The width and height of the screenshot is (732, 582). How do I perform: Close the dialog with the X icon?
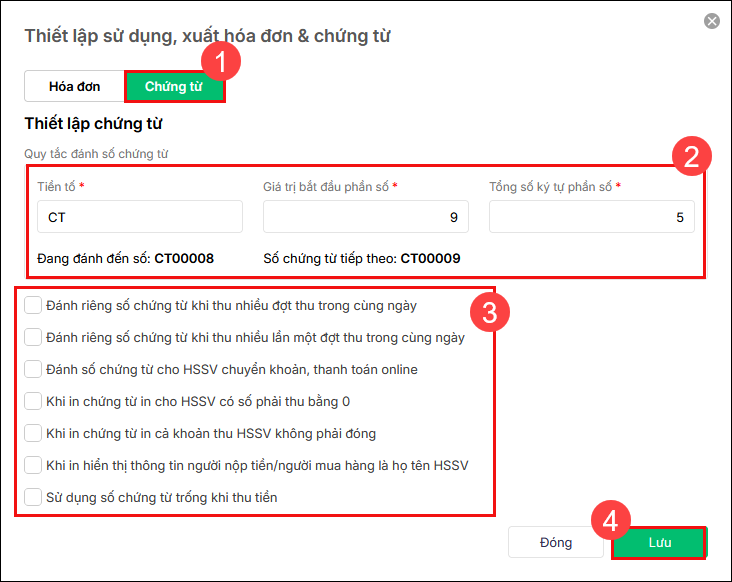tap(712, 21)
